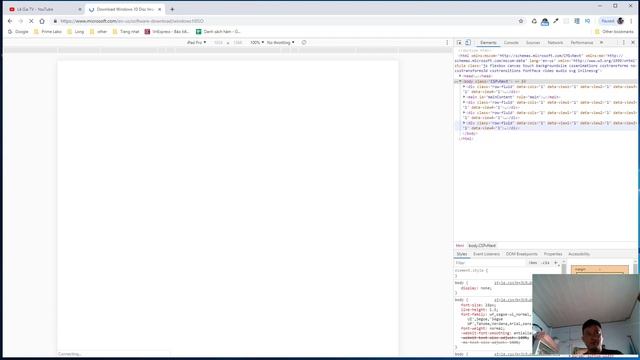Switch to the Styles pane tab
Screen dimensions: 640x360
point(462,254)
